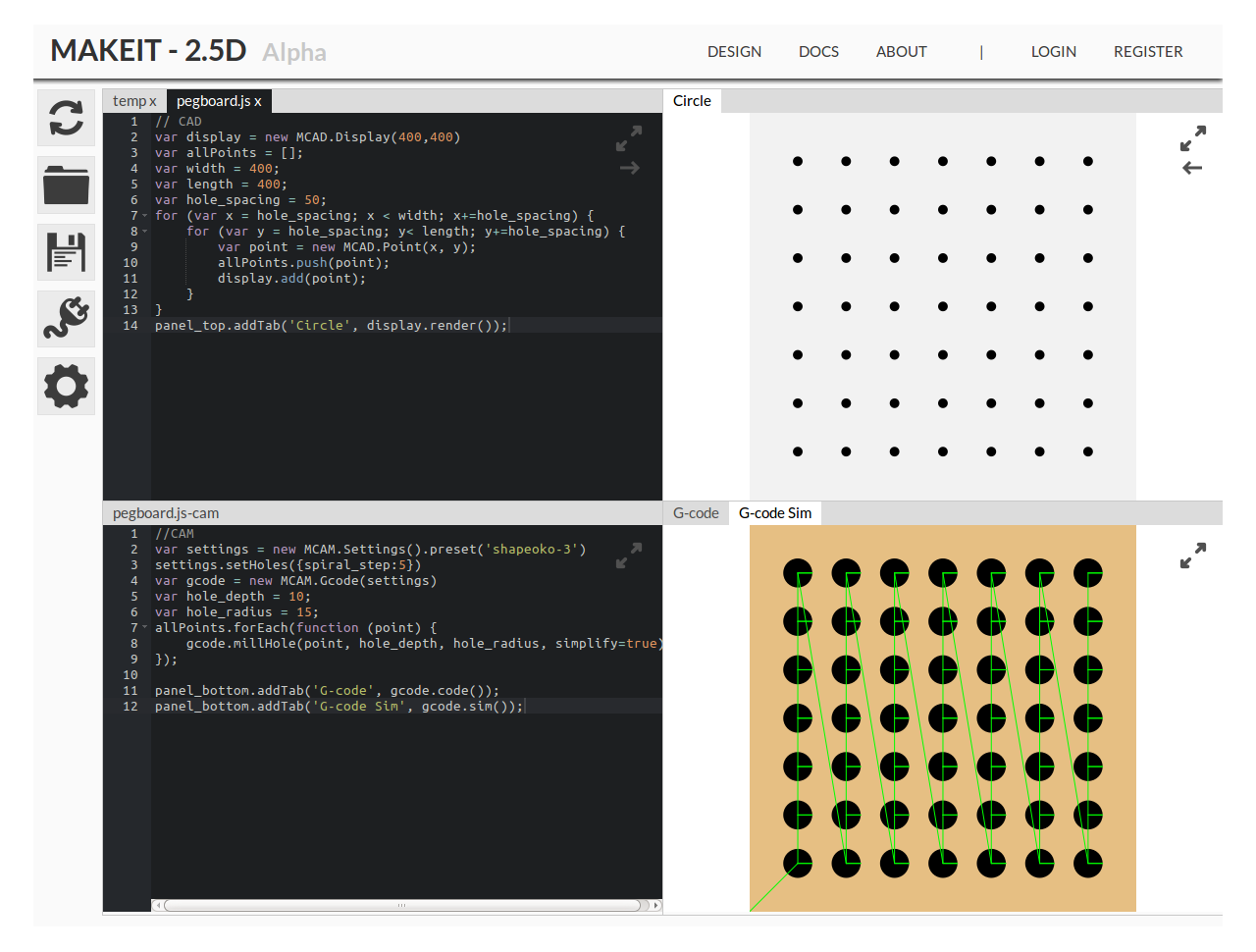Collapse forEach fold at line 7 in CAM editor

click(145, 628)
